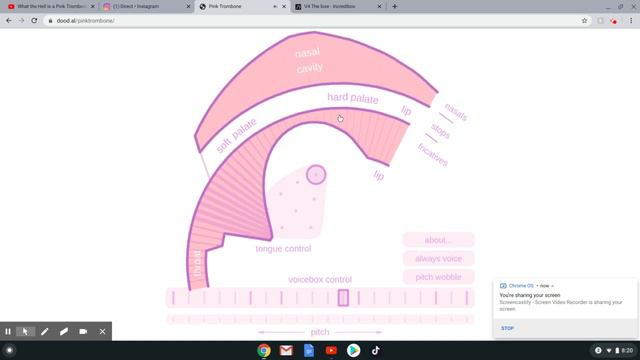Viewport: 640px width, 360px height.
Task: Click the Chrome OS notification header
Action: 527,286
